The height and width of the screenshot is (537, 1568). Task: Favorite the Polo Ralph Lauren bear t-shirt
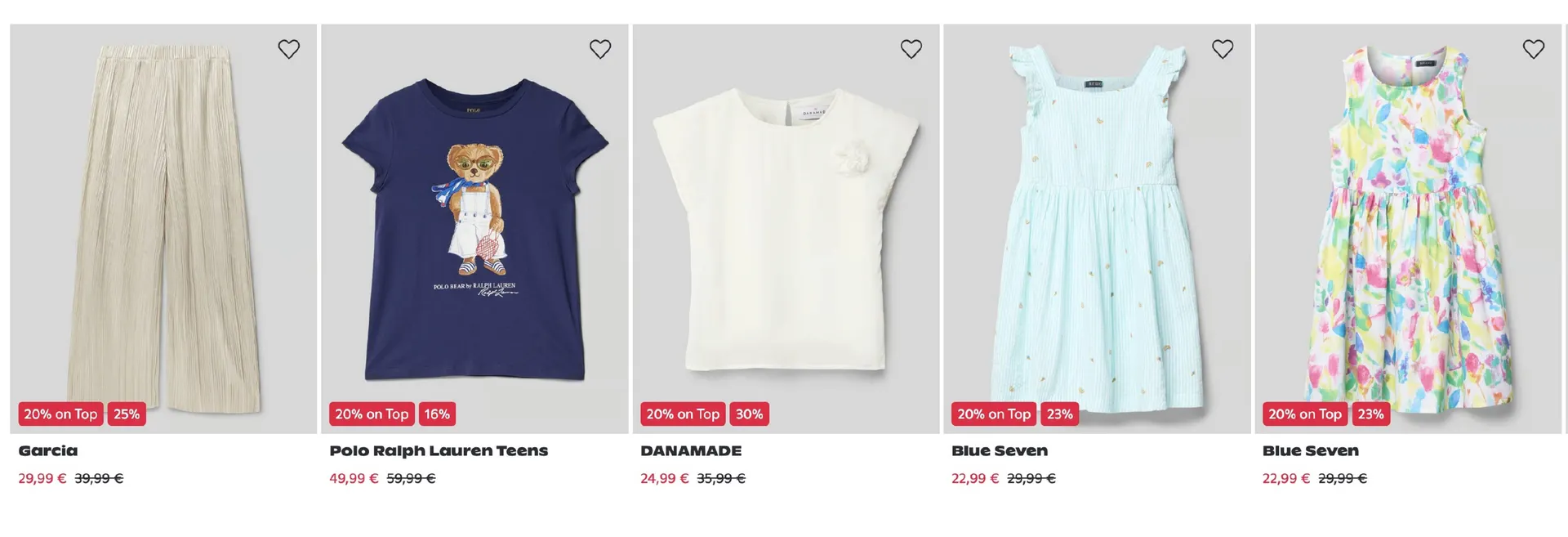click(600, 49)
